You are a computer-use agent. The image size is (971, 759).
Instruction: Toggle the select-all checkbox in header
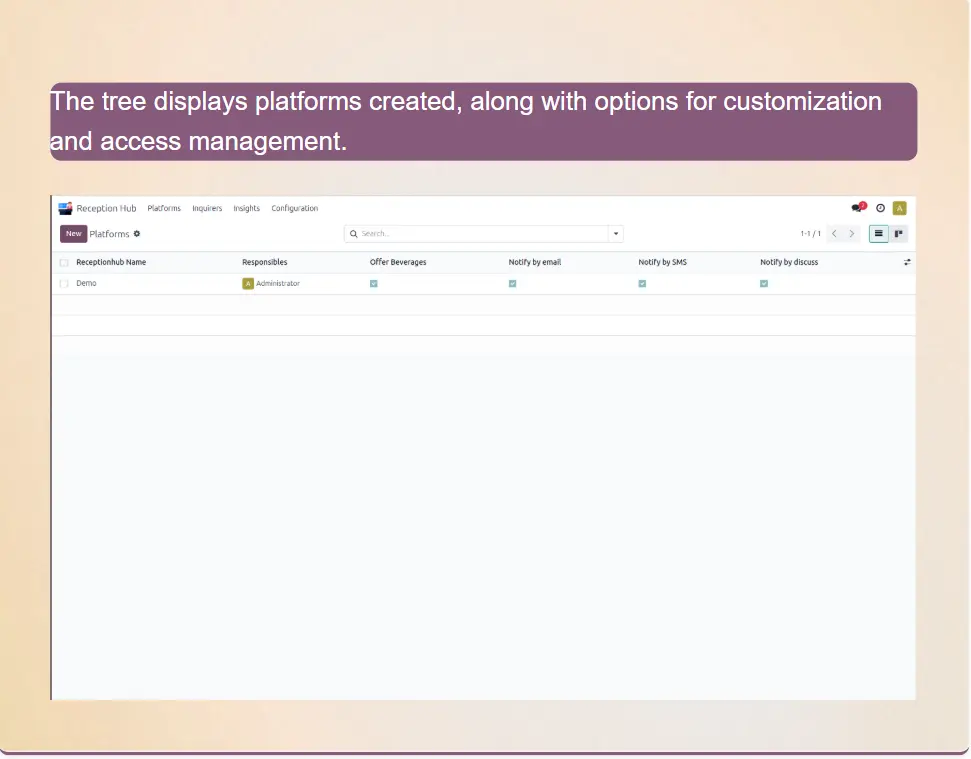pyautogui.click(x=64, y=263)
